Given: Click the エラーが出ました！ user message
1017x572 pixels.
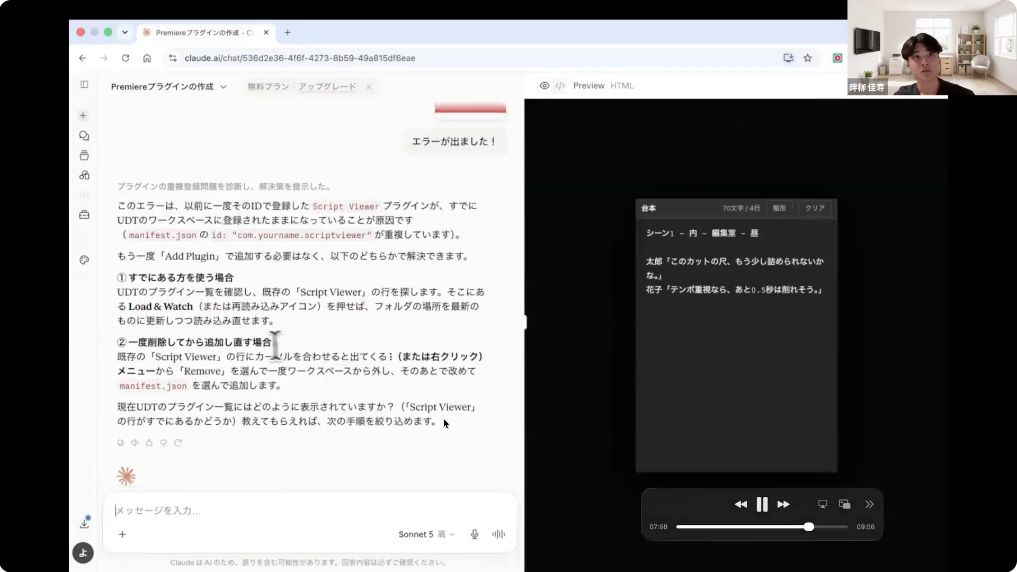Looking at the screenshot, I should point(454,141).
